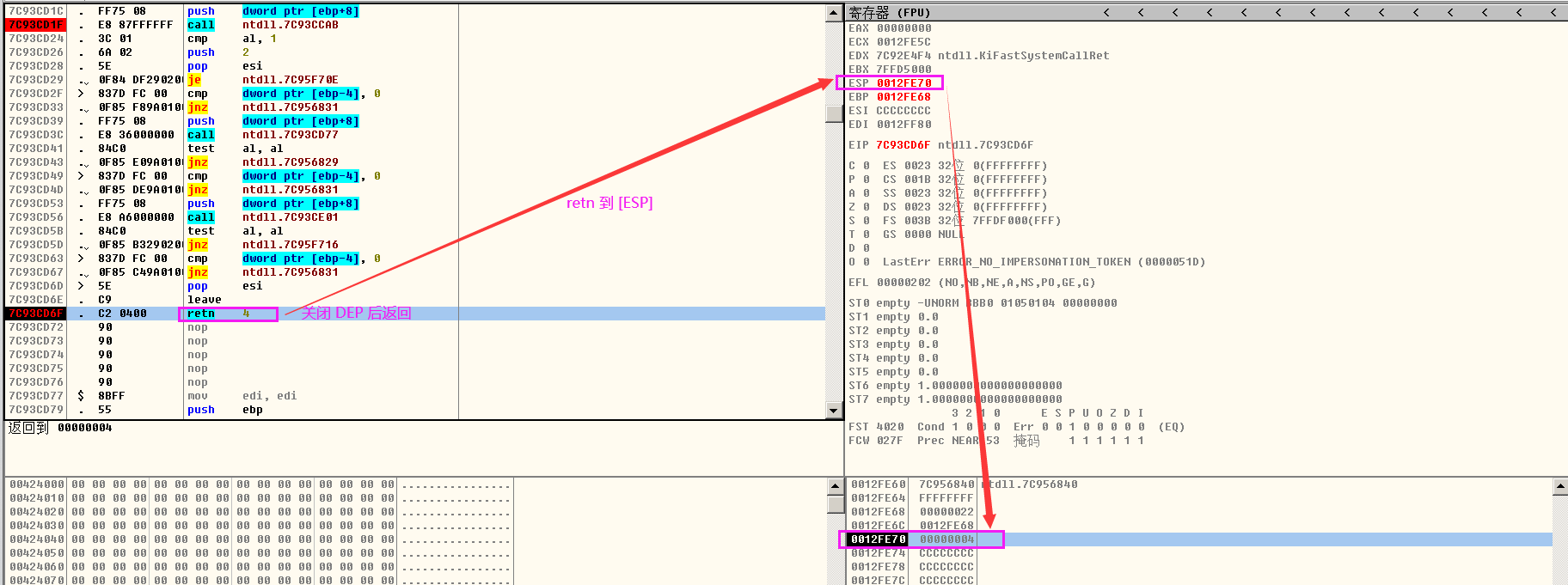Select the jump marker at address 7C93CD2F
The height and width of the screenshot is (585, 1568).
pyautogui.click(x=81, y=94)
